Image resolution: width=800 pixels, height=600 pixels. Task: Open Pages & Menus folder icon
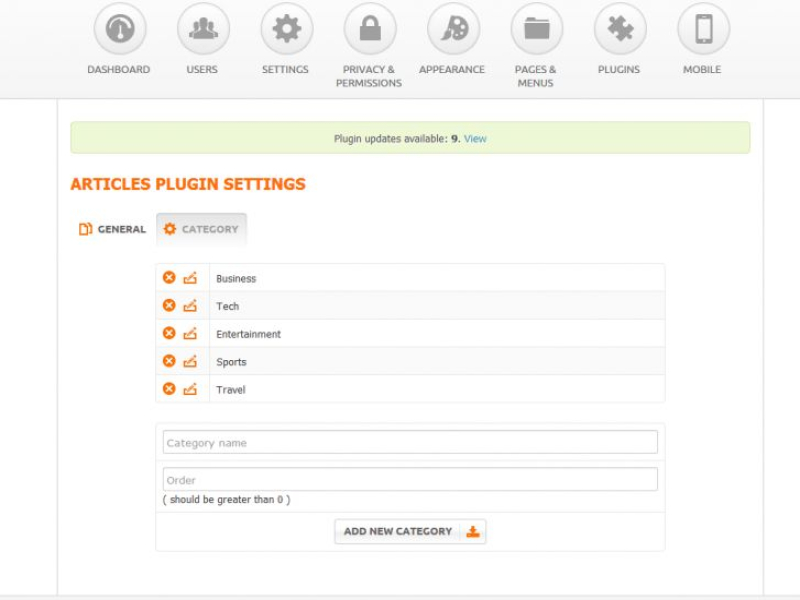(x=536, y=29)
